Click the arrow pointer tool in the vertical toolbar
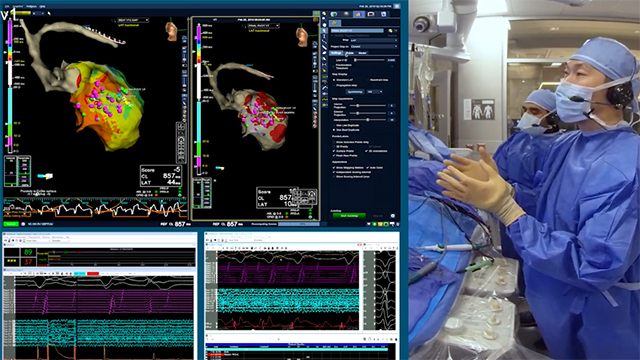Image resolution: width=640 pixels, height=360 pixels. click(x=324, y=31)
